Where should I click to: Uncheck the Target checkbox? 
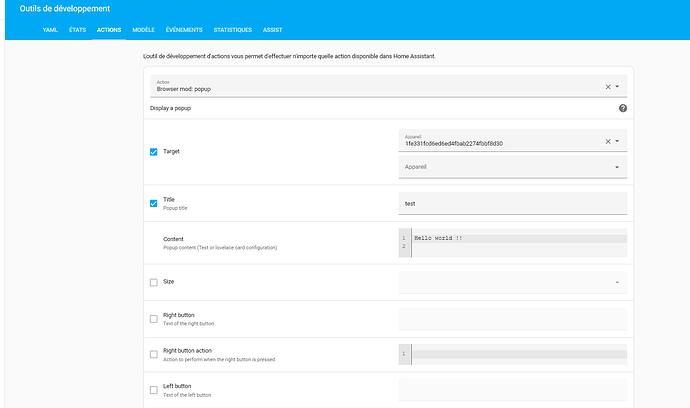tap(153, 152)
